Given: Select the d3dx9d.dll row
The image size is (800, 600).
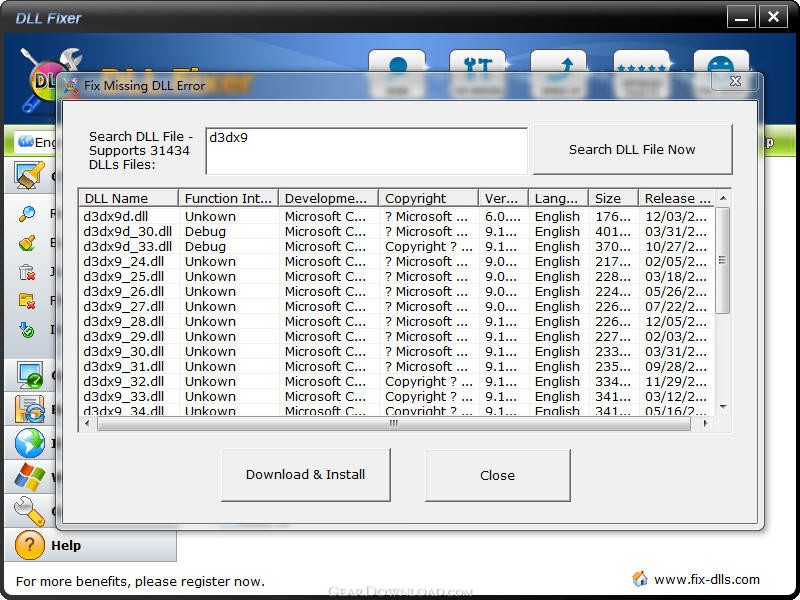Looking at the screenshot, I should 396,216.
